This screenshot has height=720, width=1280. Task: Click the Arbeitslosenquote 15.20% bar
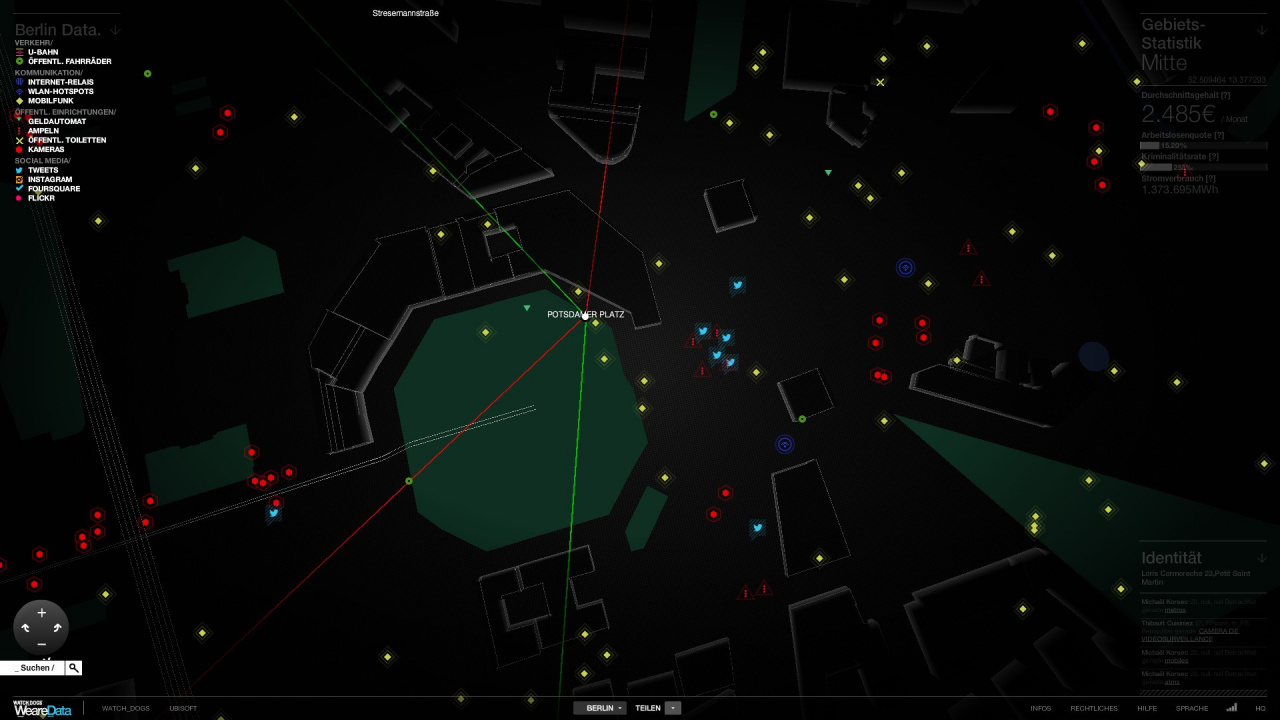tap(1204, 145)
